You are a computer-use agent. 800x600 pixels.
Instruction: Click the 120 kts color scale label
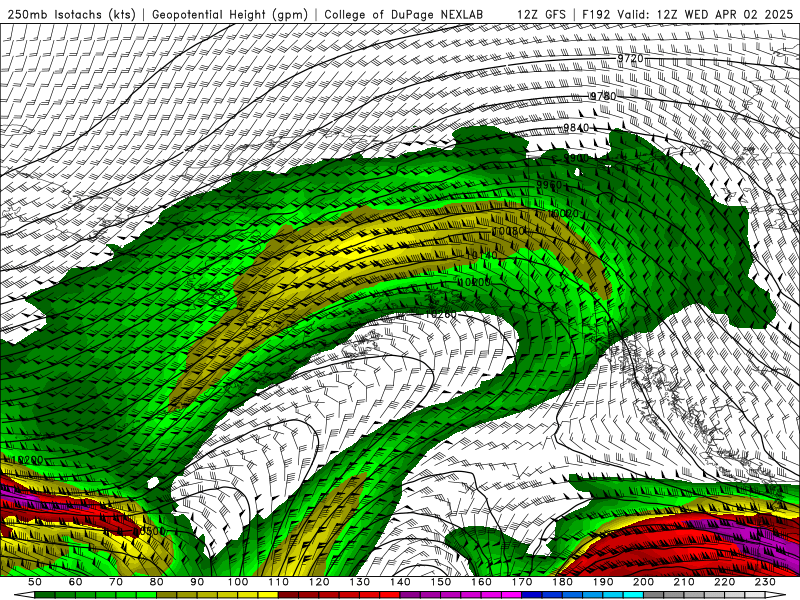(319, 582)
